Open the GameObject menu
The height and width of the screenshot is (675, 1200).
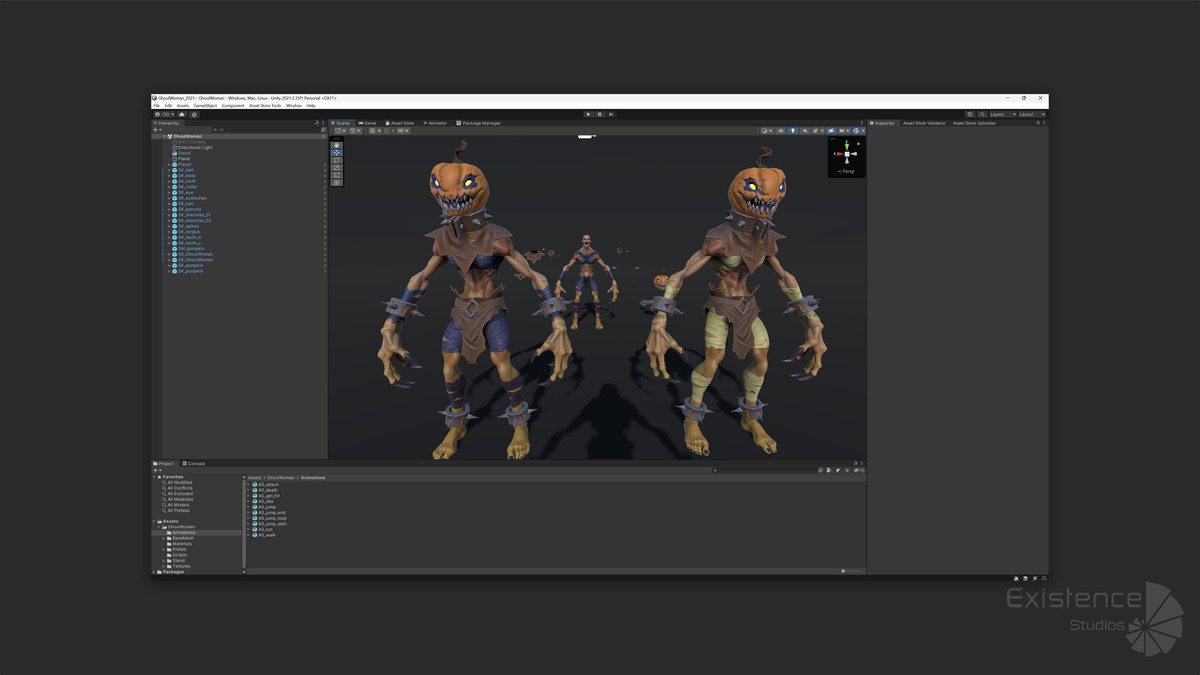pyautogui.click(x=205, y=105)
